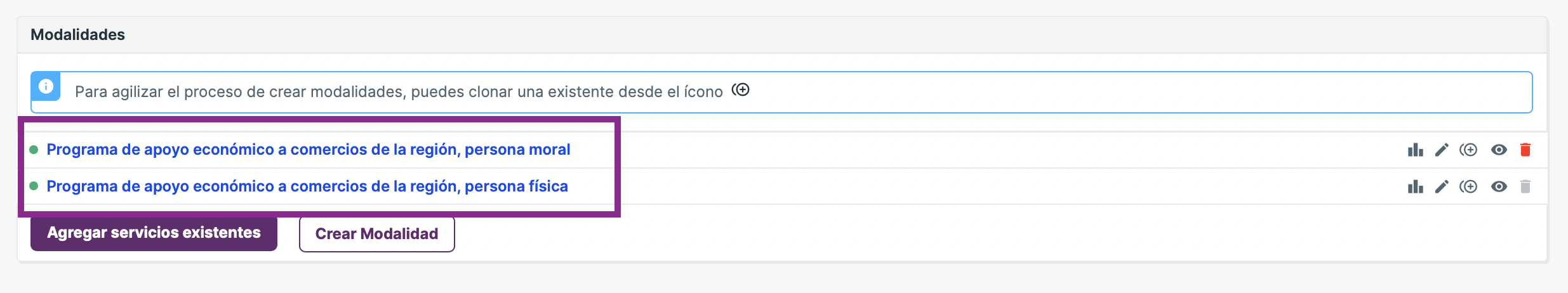Clone the persona moral modality
The width and height of the screenshot is (1568, 293).
(x=1468, y=150)
